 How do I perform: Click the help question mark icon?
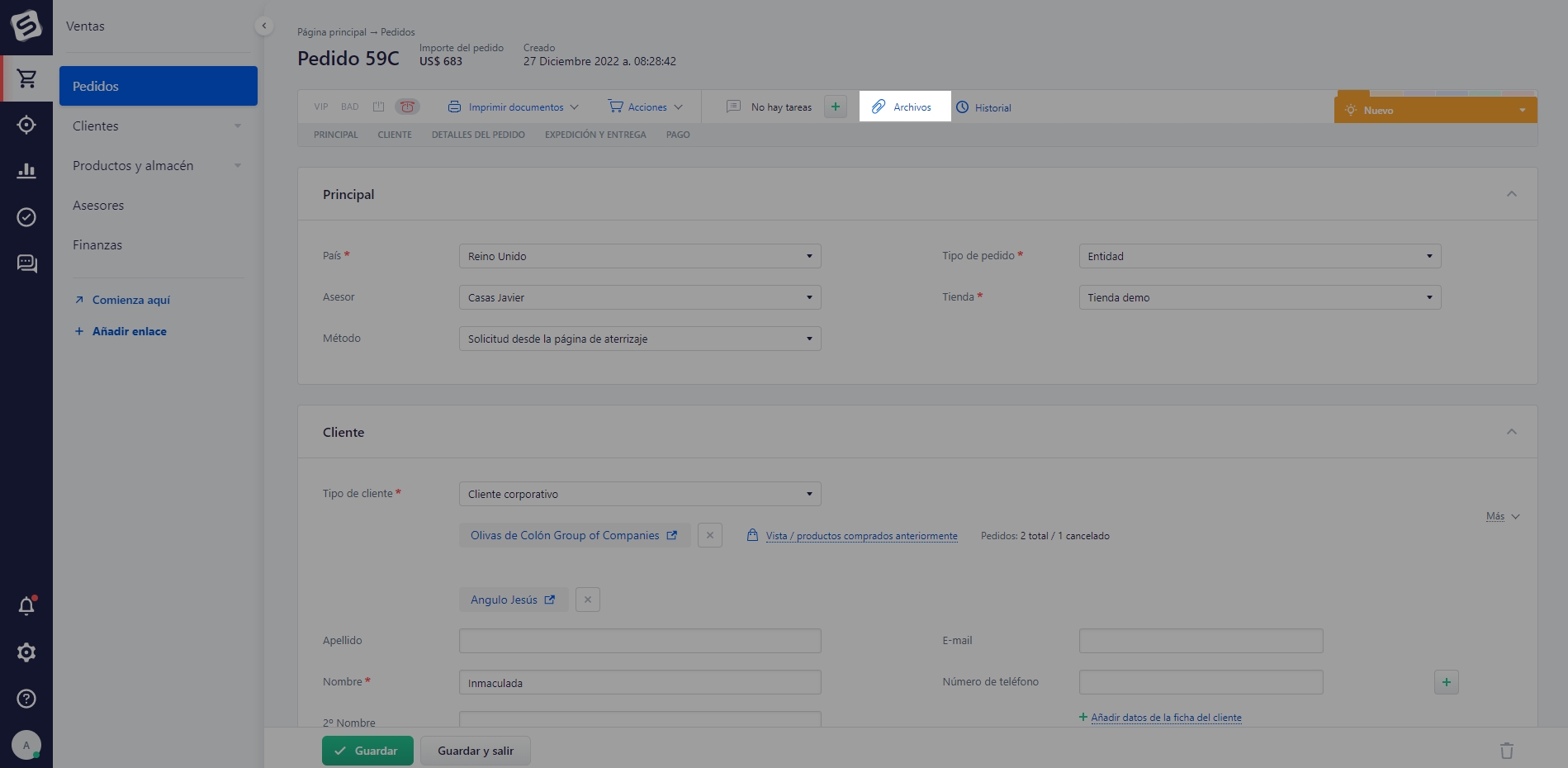coord(26,699)
